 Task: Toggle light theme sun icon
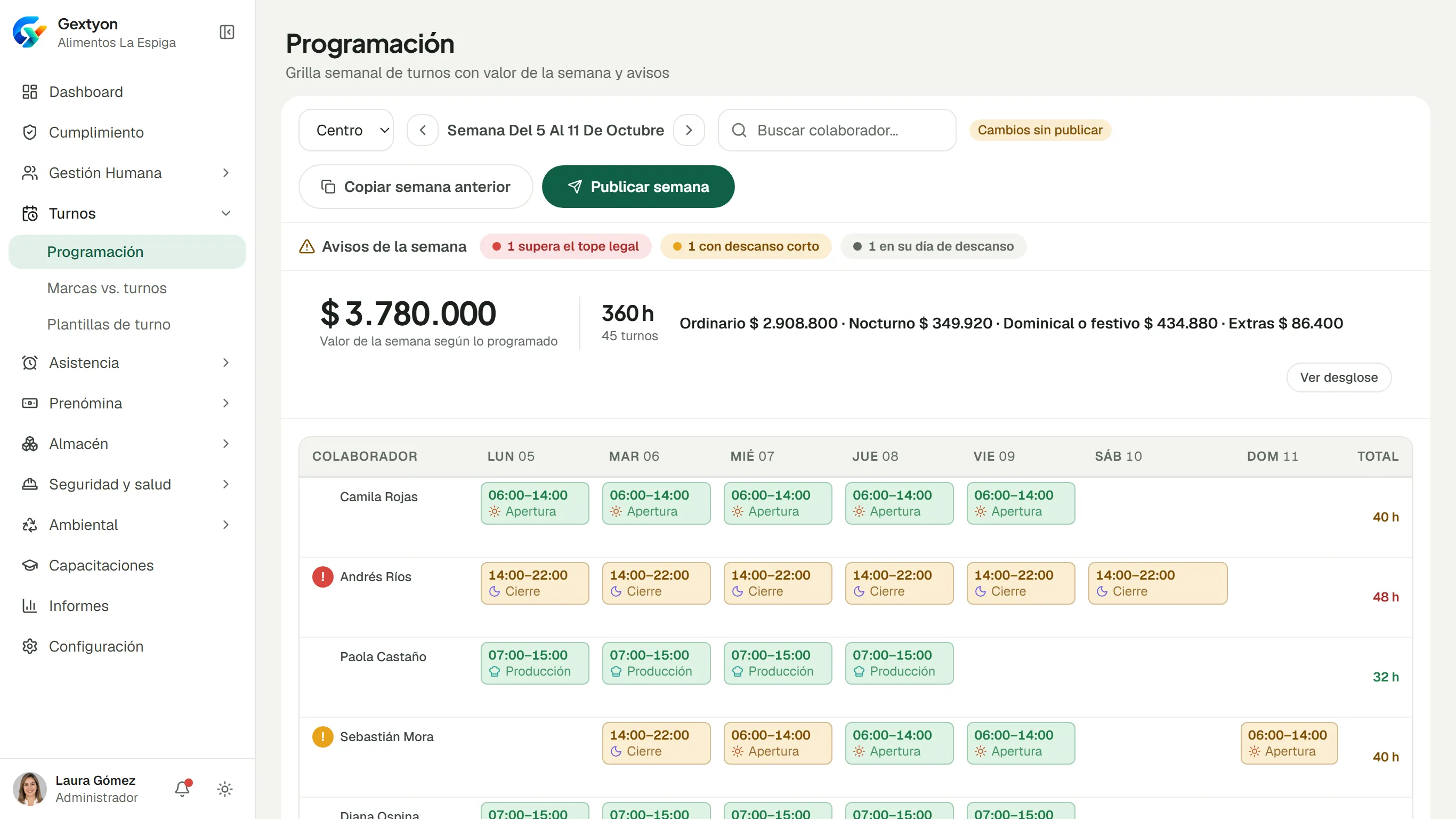225,789
